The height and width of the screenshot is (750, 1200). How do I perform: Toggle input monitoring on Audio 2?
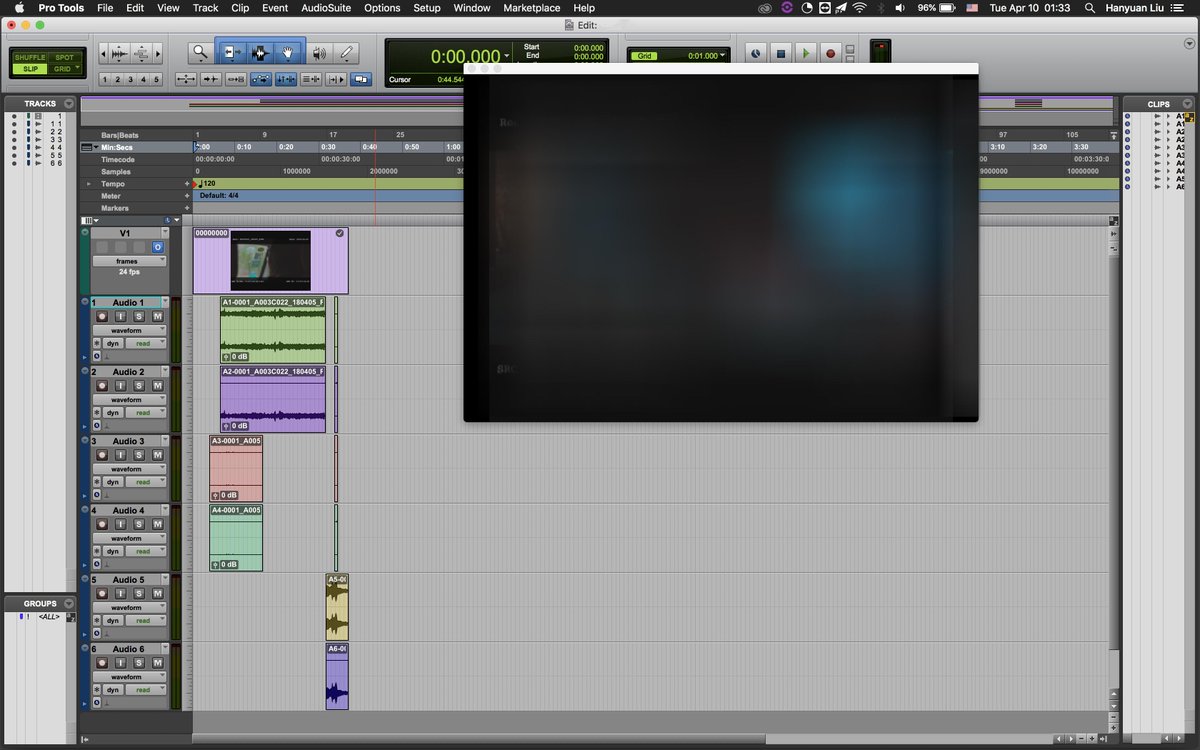(120, 385)
